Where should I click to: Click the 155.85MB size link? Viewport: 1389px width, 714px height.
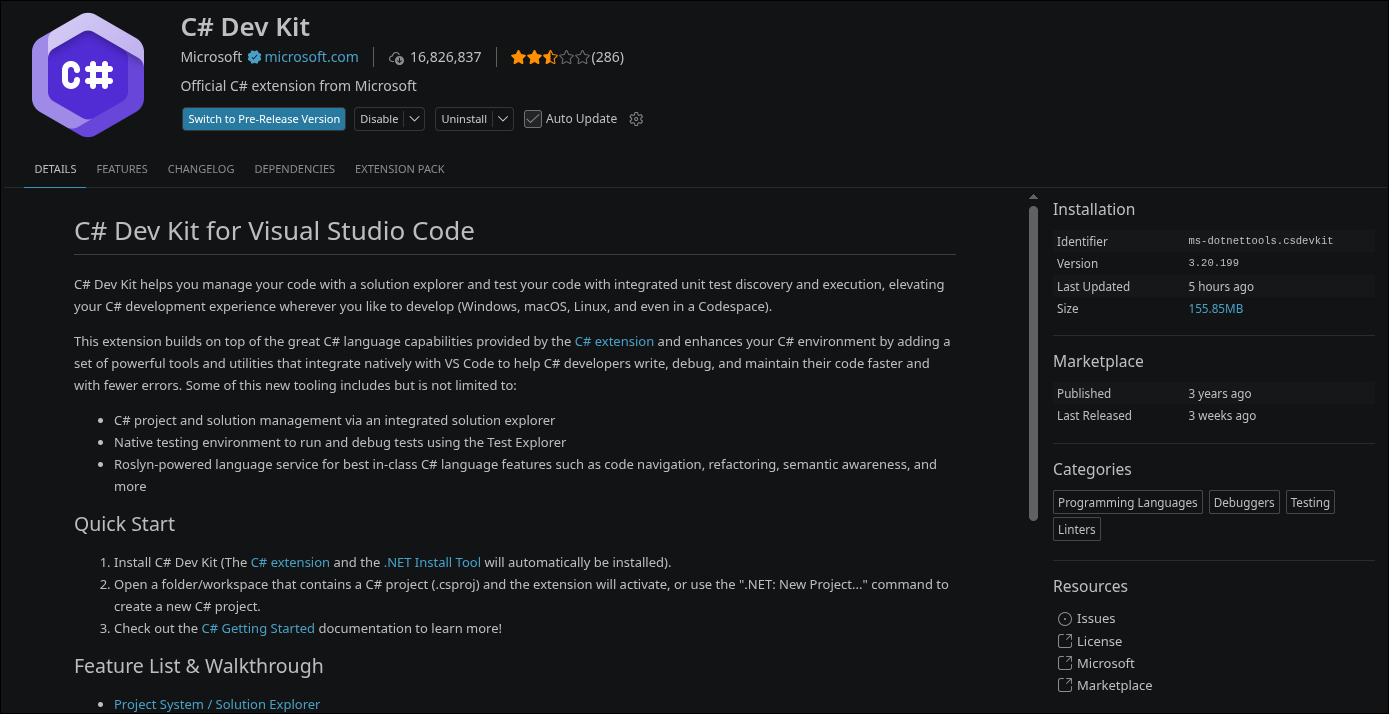pyautogui.click(x=1216, y=308)
